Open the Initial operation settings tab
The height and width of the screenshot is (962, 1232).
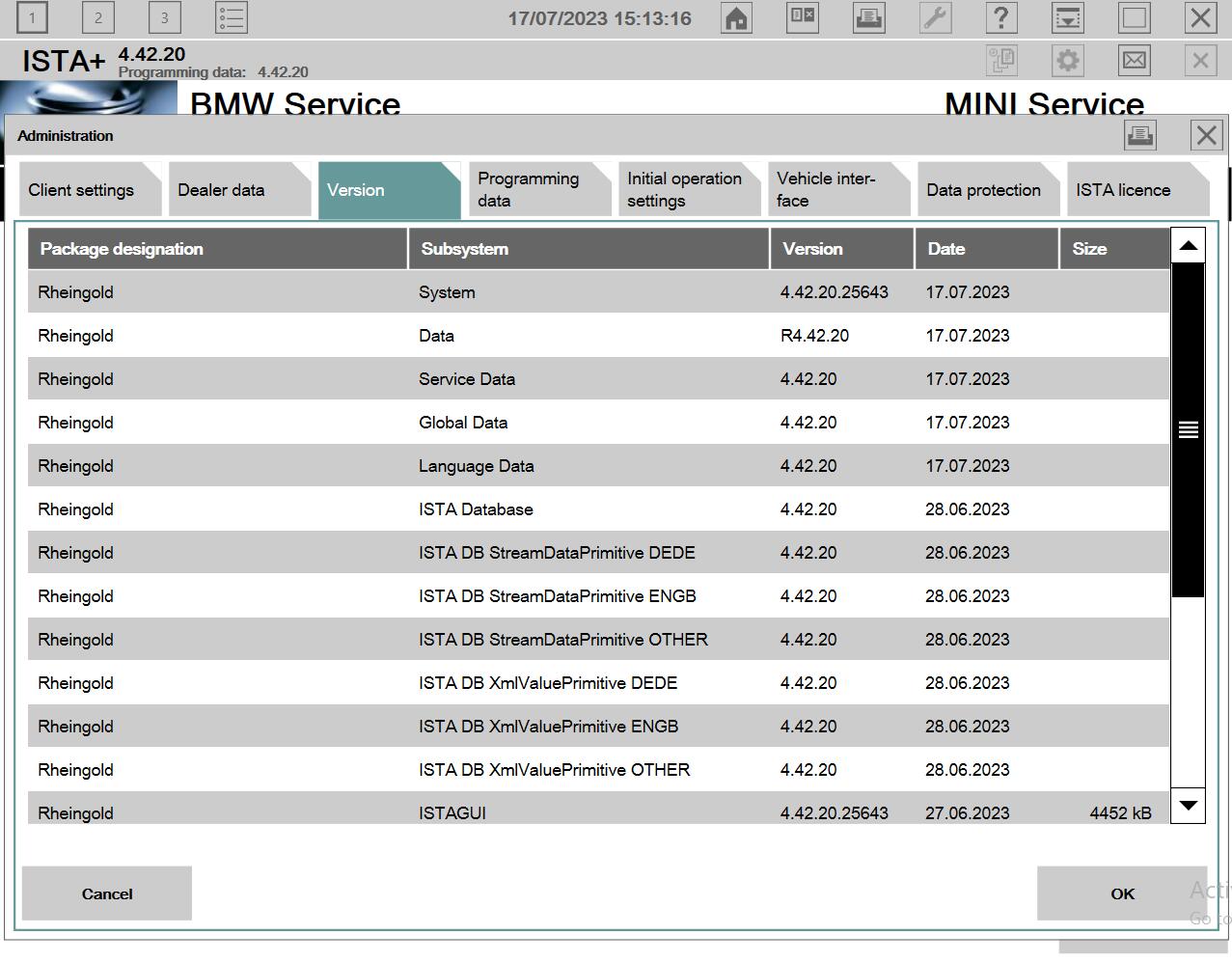click(x=690, y=190)
